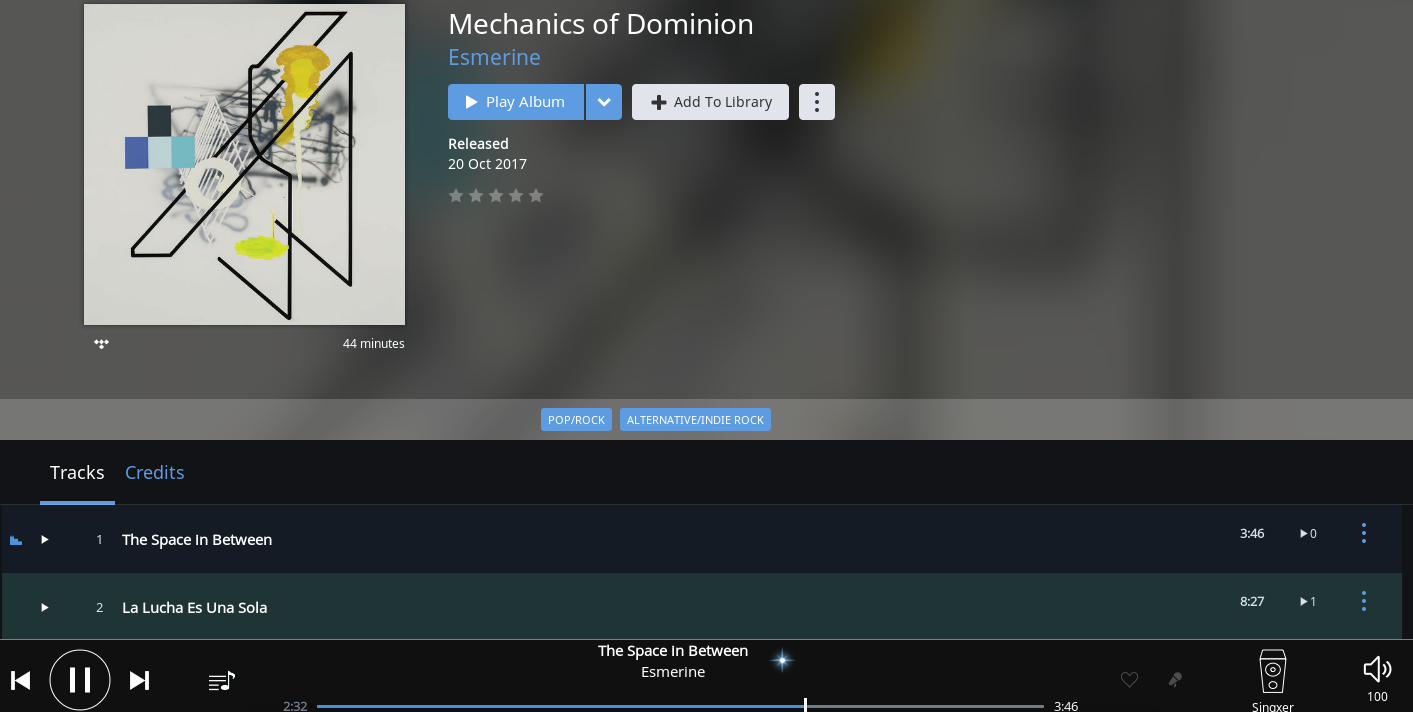Select the ALTERNATIVE/INDIE ROCK genre tag
1413x712 pixels.
pyautogui.click(x=695, y=420)
